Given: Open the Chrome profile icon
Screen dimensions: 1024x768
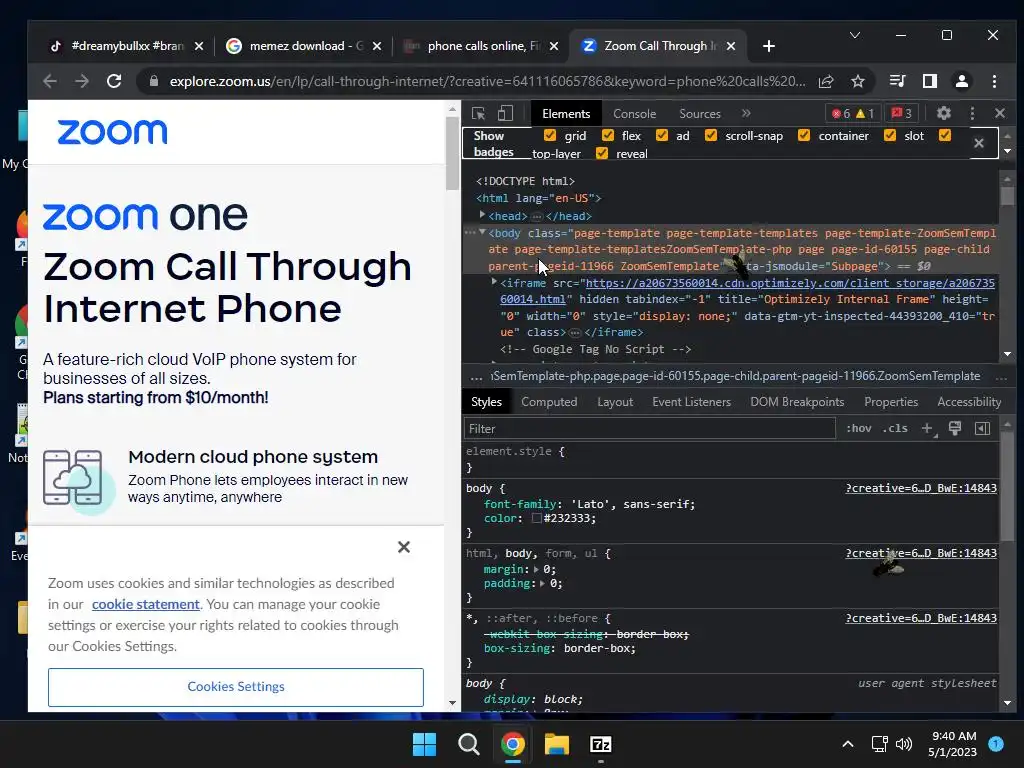Looking at the screenshot, I should click(961, 81).
